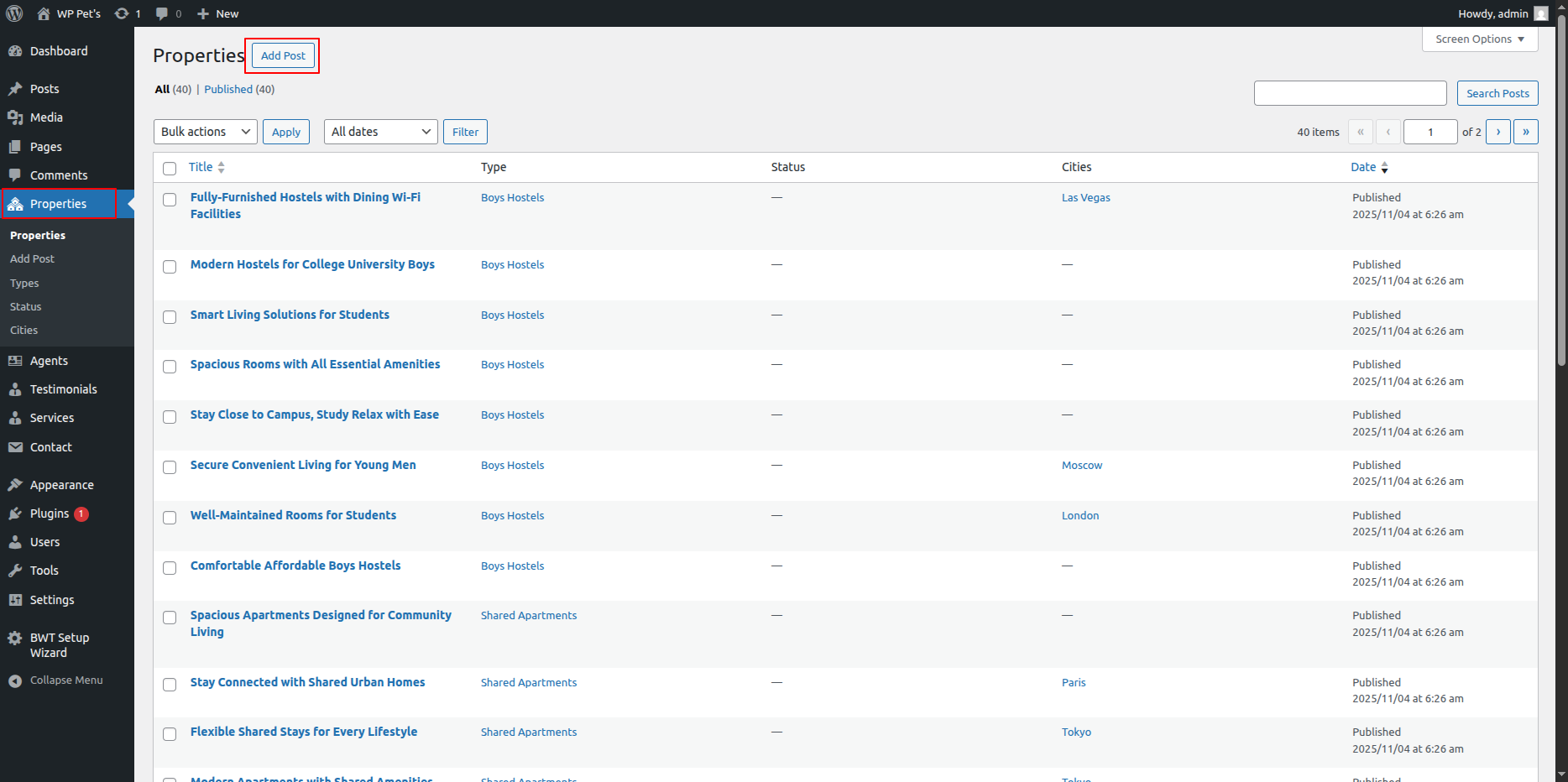Click the Collapse Menu arrow icon
Screen dimensions: 1568x782
pos(15,680)
